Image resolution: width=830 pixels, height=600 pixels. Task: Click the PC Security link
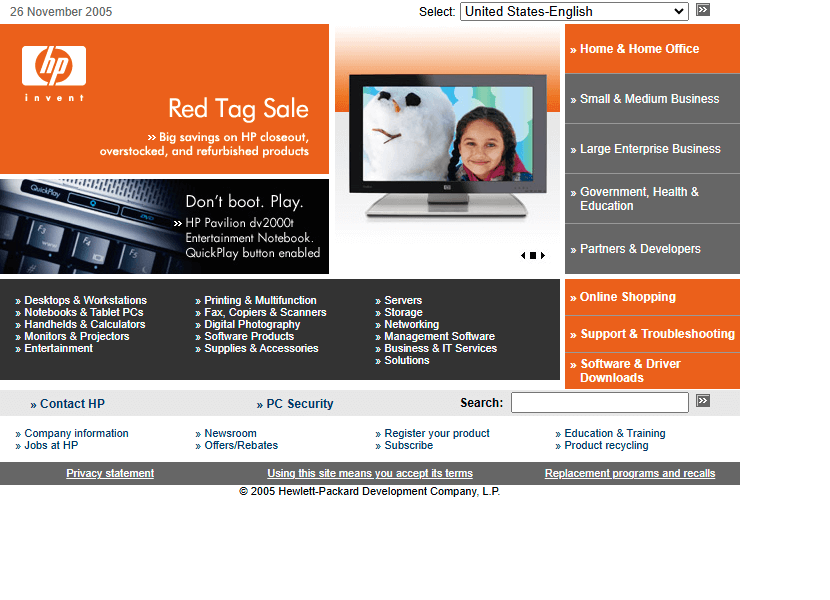[300, 404]
